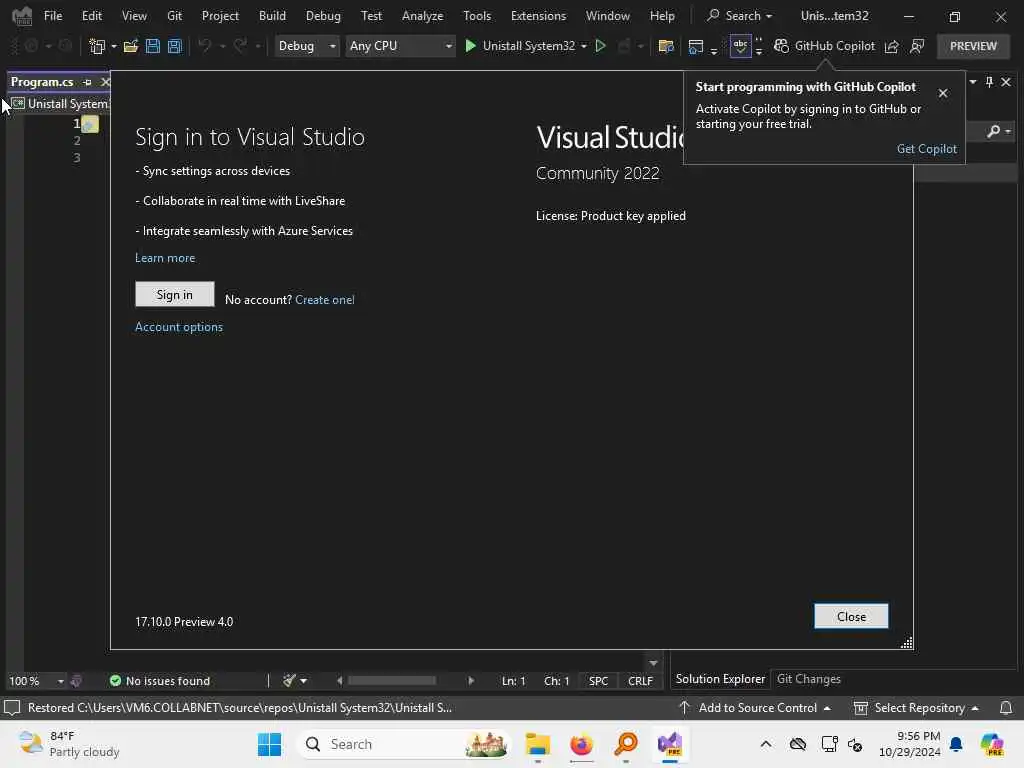Open the 100 % zoom level dropdown

[37, 680]
